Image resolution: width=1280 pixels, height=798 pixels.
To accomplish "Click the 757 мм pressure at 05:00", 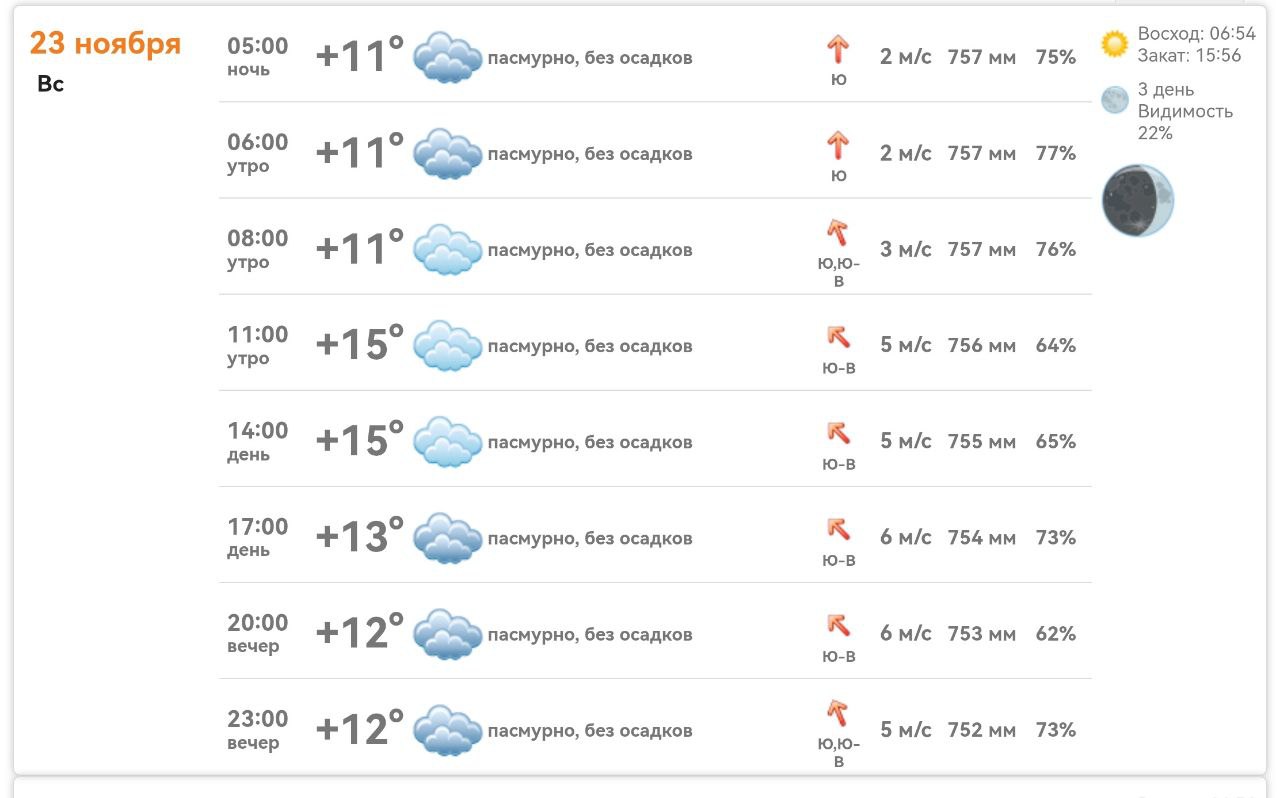I will 981,58.
